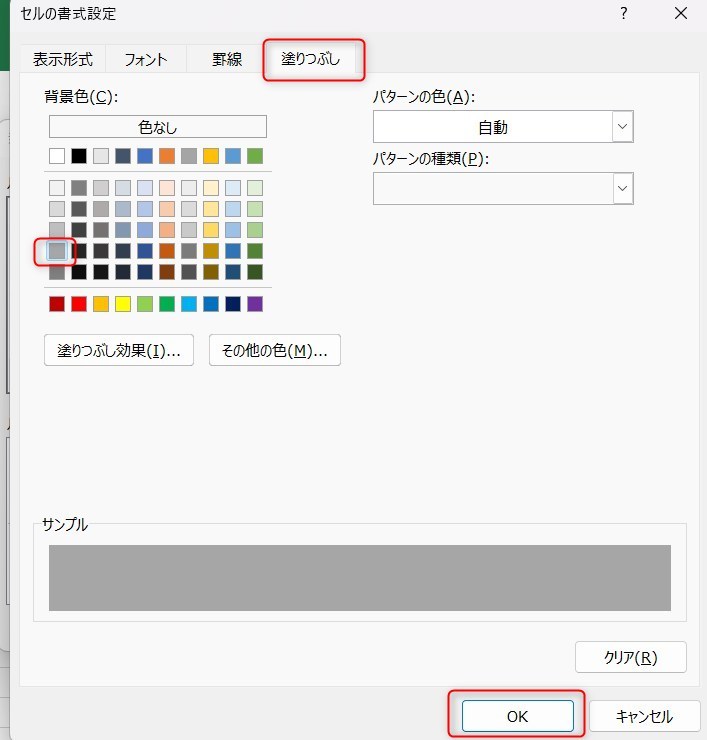This screenshot has height=740, width=707.
Task: Choose the blue theme color swatch
Action: click(145, 156)
